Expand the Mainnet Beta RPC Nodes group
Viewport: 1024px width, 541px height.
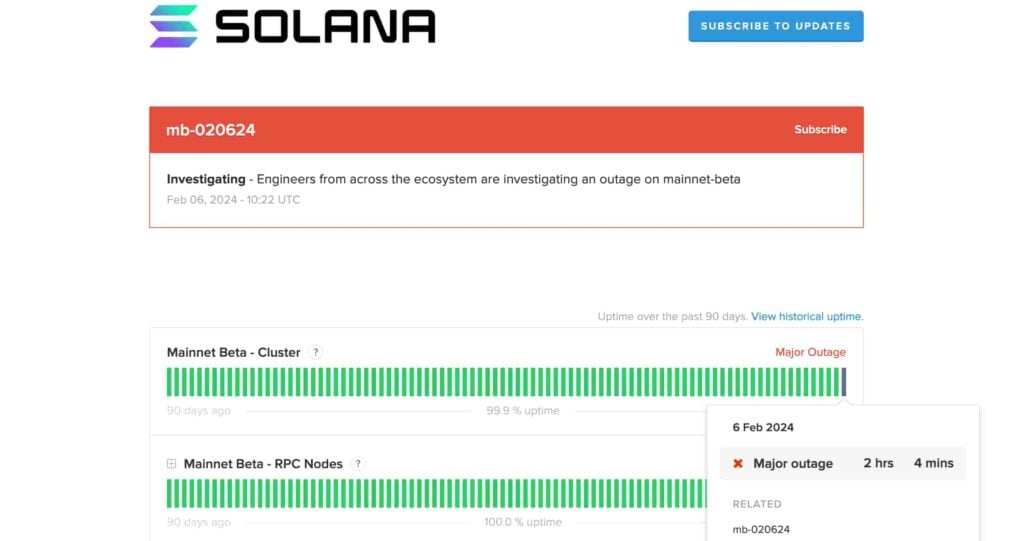coord(171,464)
